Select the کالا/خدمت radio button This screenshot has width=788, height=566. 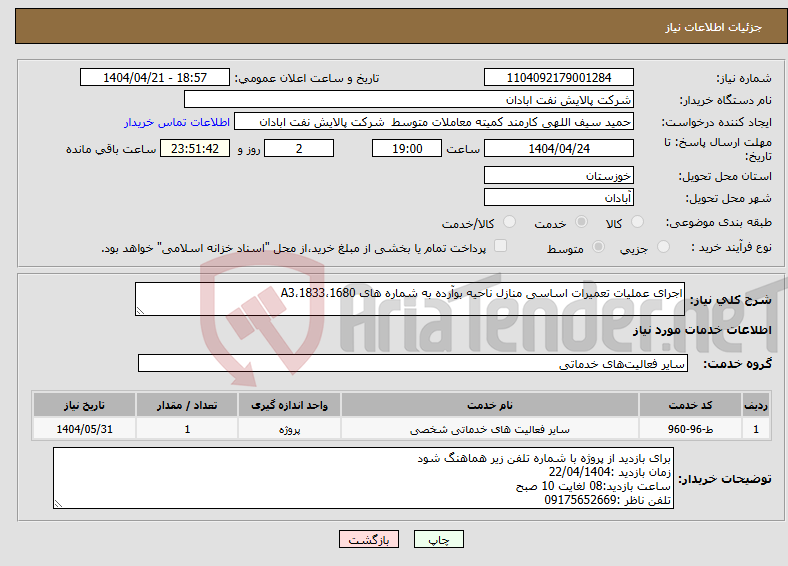tap(509, 222)
